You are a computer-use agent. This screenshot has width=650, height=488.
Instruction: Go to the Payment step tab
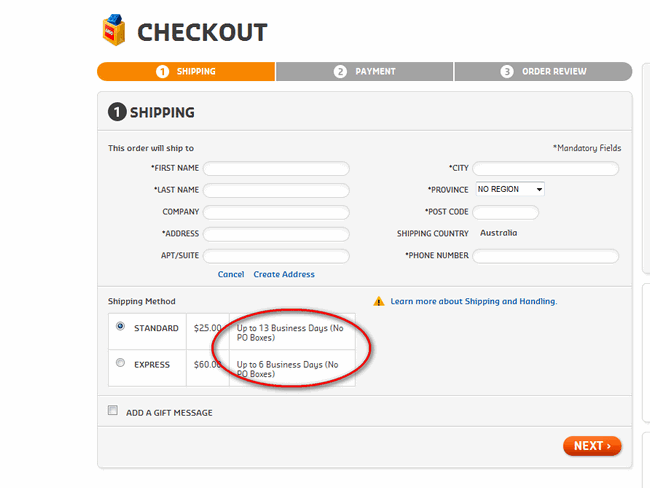pyautogui.click(x=365, y=72)
